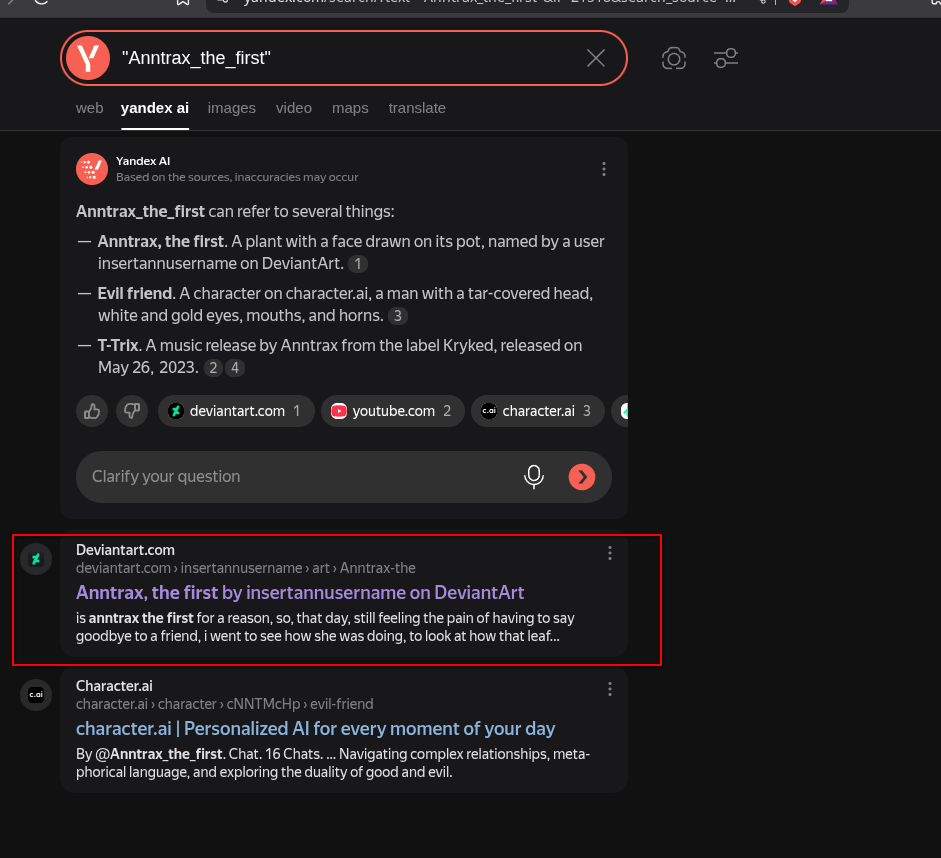Screen dimensions: 941x858
Task: Start voice input with microphone icon
Action: [534, 477]
